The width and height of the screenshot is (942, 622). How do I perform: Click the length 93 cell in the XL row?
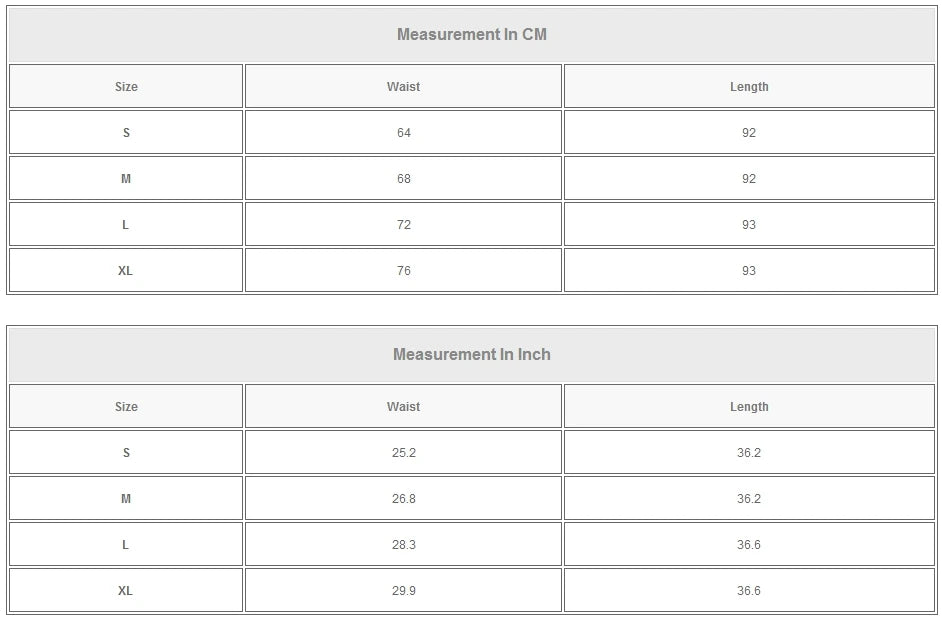point(749,271)
